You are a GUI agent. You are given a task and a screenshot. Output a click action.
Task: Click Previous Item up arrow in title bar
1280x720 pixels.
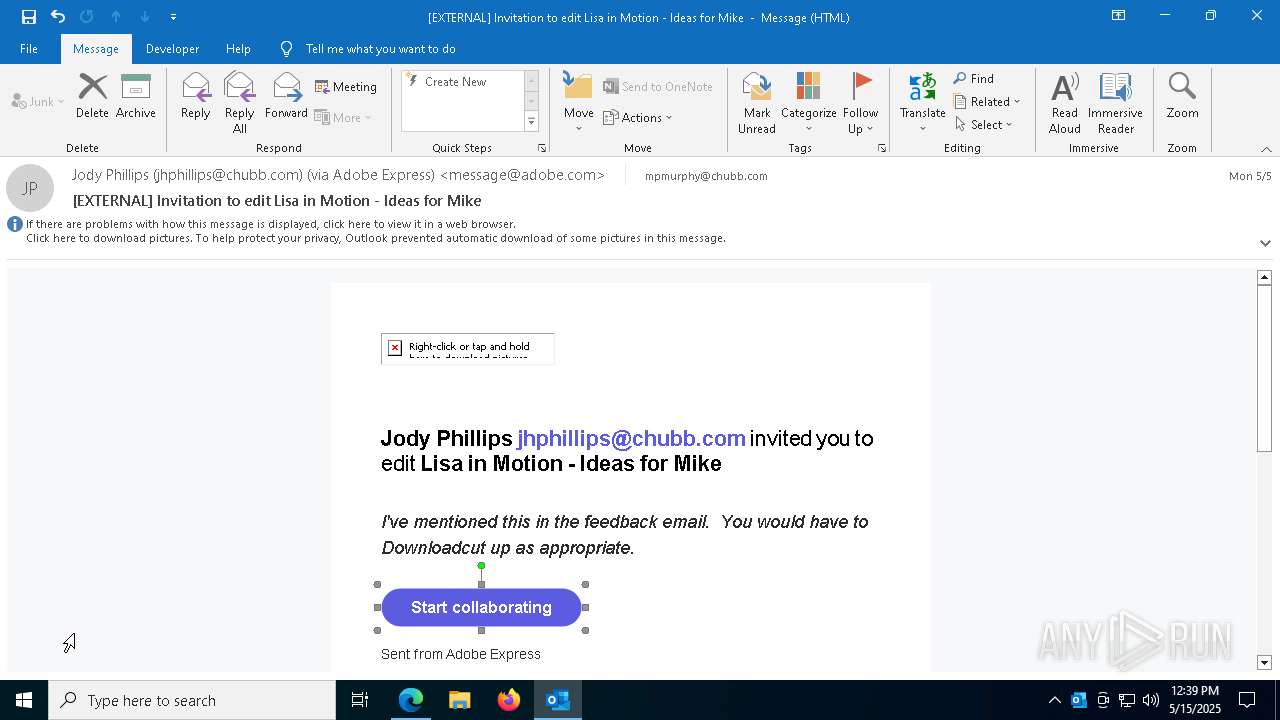[x=116, y=16]
